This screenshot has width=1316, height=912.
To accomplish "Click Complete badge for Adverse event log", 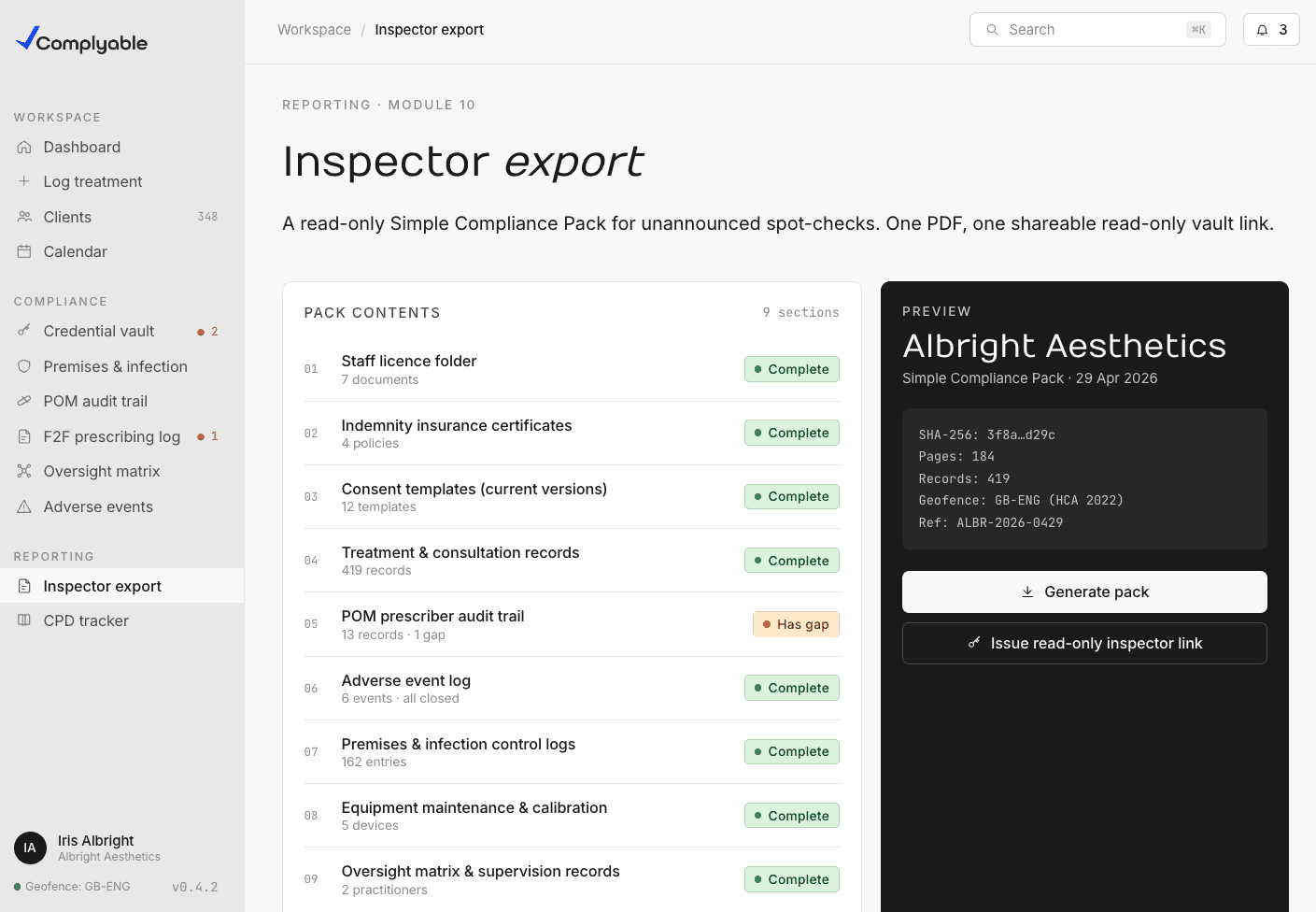I will click(792, 688).
